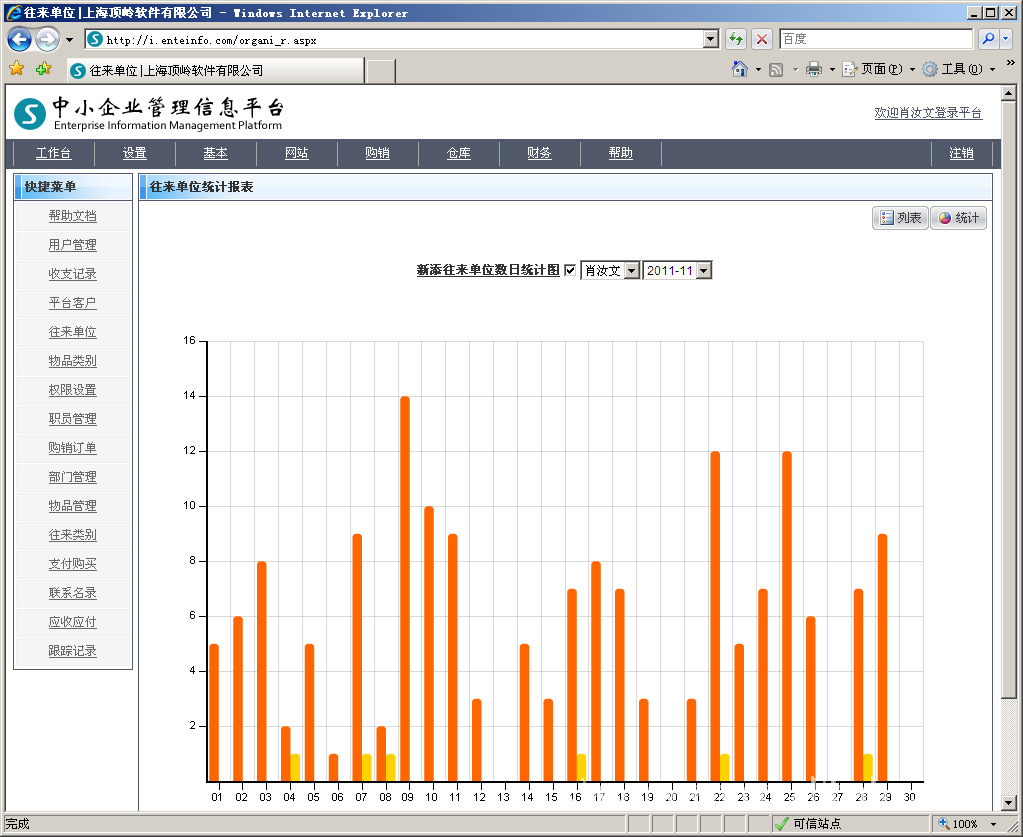
Task: Toggle the 新添往来单位数日统计图 checkbox
Action: click(570, 270)
